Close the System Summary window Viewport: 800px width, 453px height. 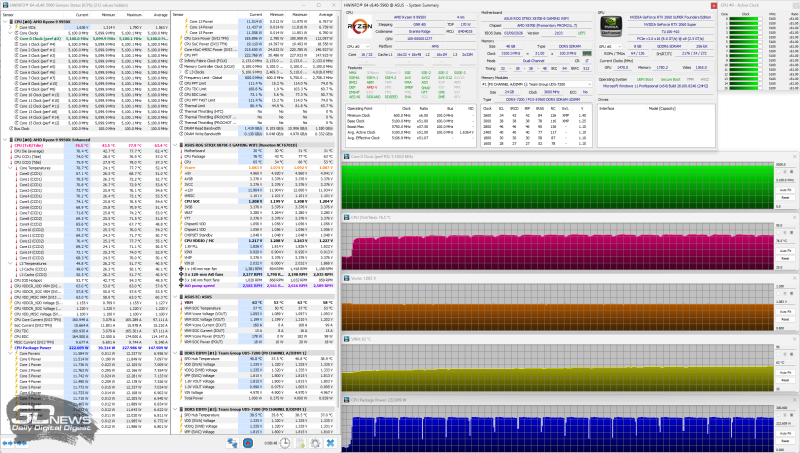click(713, 6)
